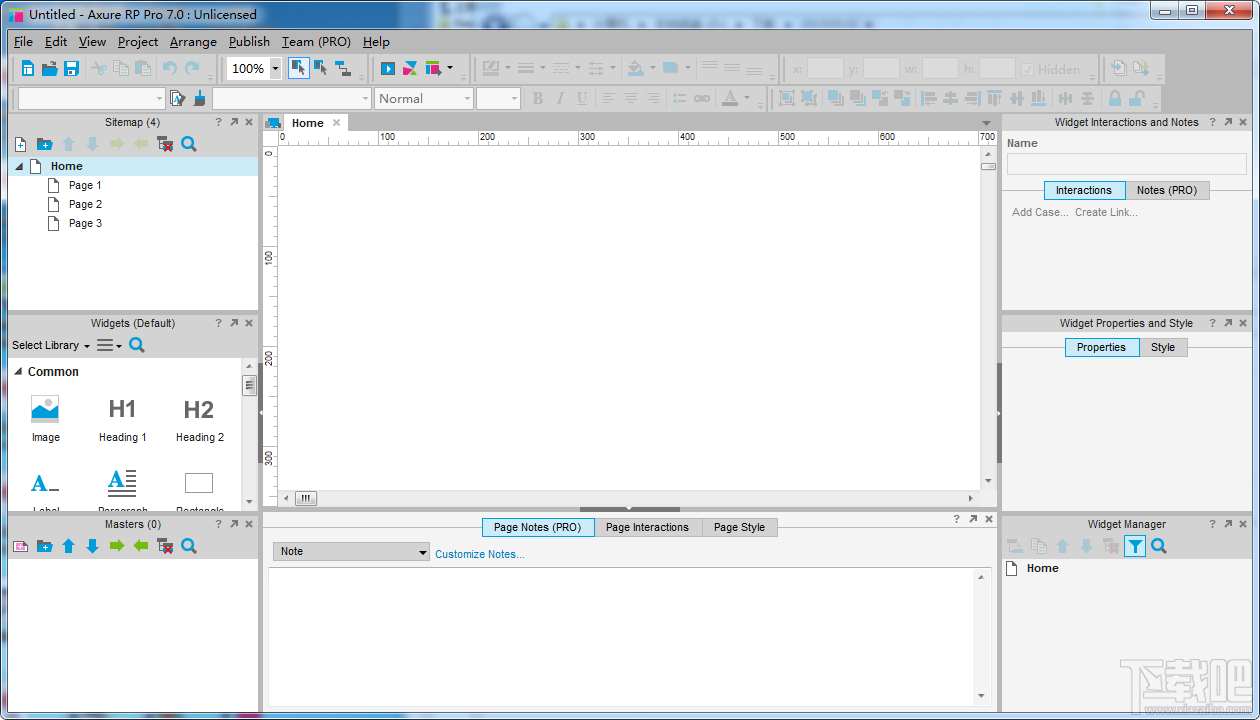Switch to Notes (PRO) tab

click(x=1167, y=190)
